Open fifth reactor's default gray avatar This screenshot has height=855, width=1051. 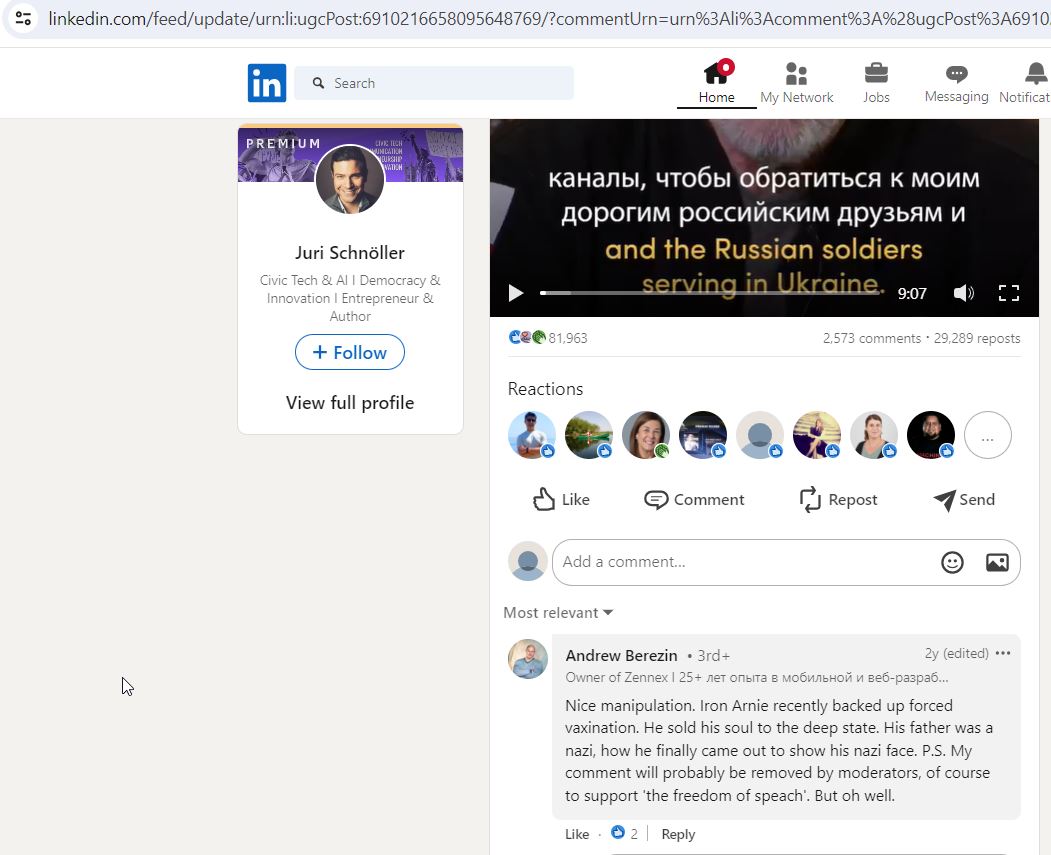(759, 435)
